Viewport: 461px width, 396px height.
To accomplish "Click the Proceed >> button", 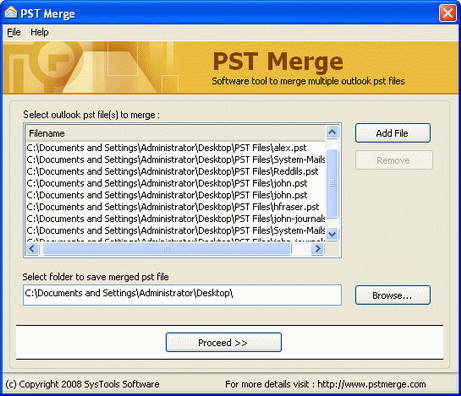I will pyautogui.click(x=223, y=342).
